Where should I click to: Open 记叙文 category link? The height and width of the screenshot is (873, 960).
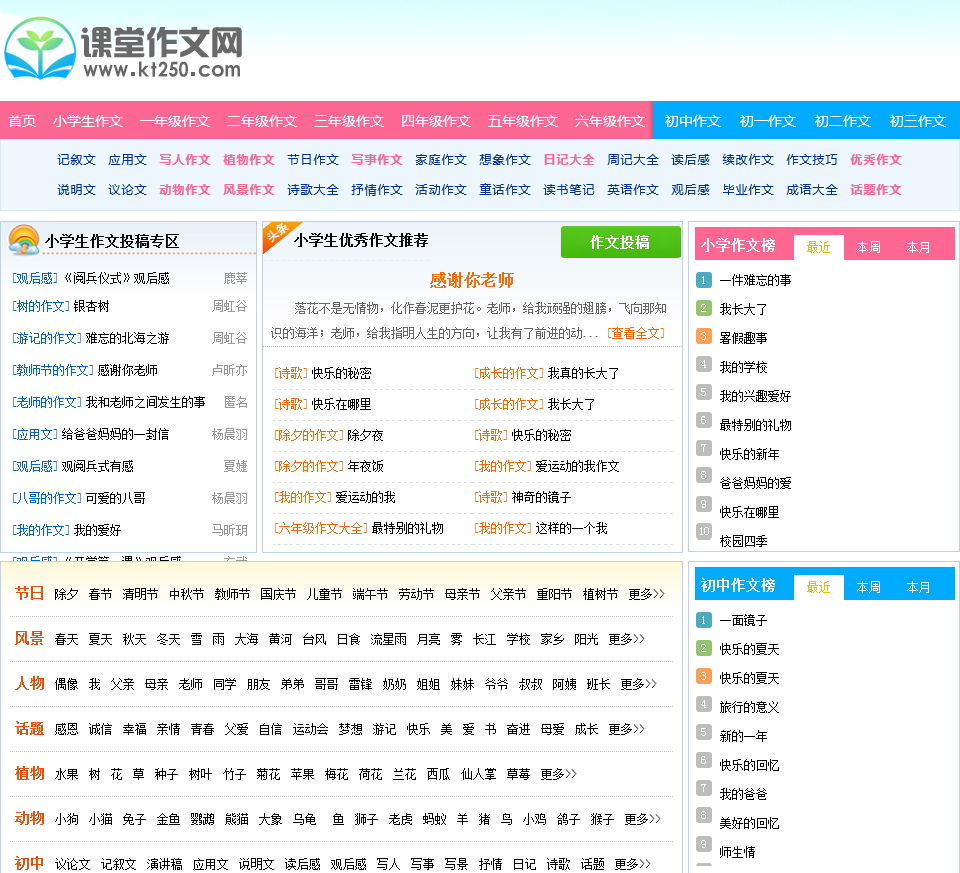(x=77, y=160)
